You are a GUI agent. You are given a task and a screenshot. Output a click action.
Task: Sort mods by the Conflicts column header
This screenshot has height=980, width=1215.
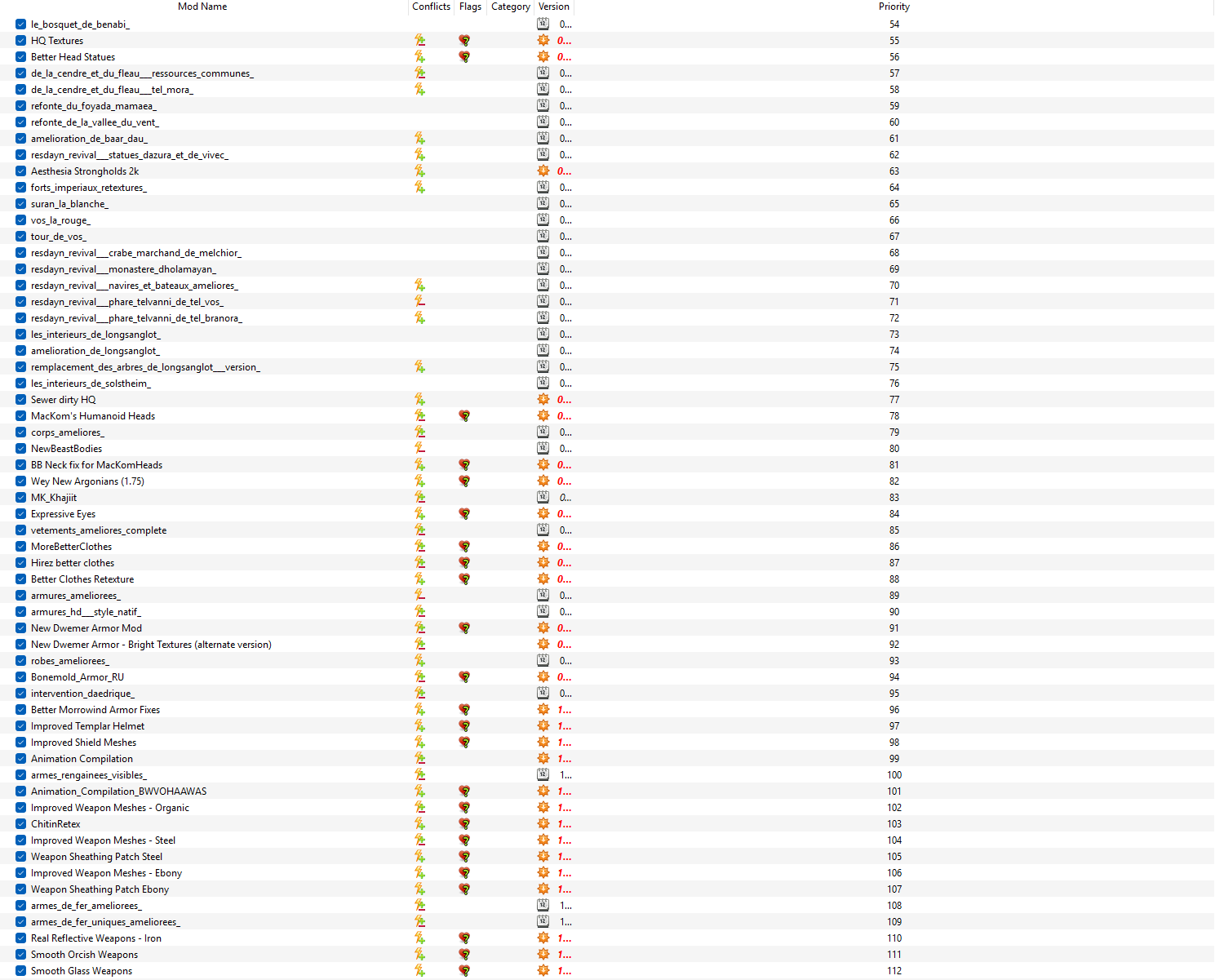coord(431,7)
